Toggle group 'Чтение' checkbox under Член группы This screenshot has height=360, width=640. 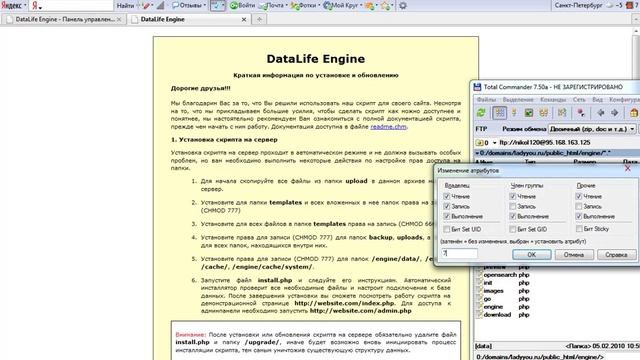(x=513, y=196)
